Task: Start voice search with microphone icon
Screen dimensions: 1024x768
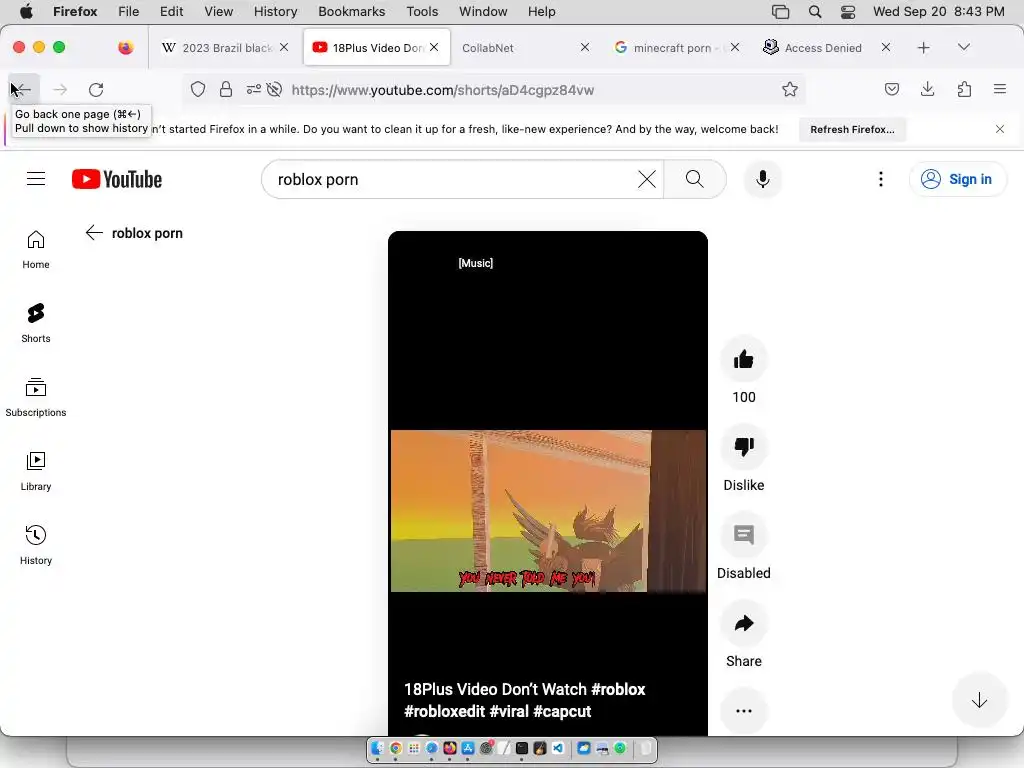Action: pos(762,179)
